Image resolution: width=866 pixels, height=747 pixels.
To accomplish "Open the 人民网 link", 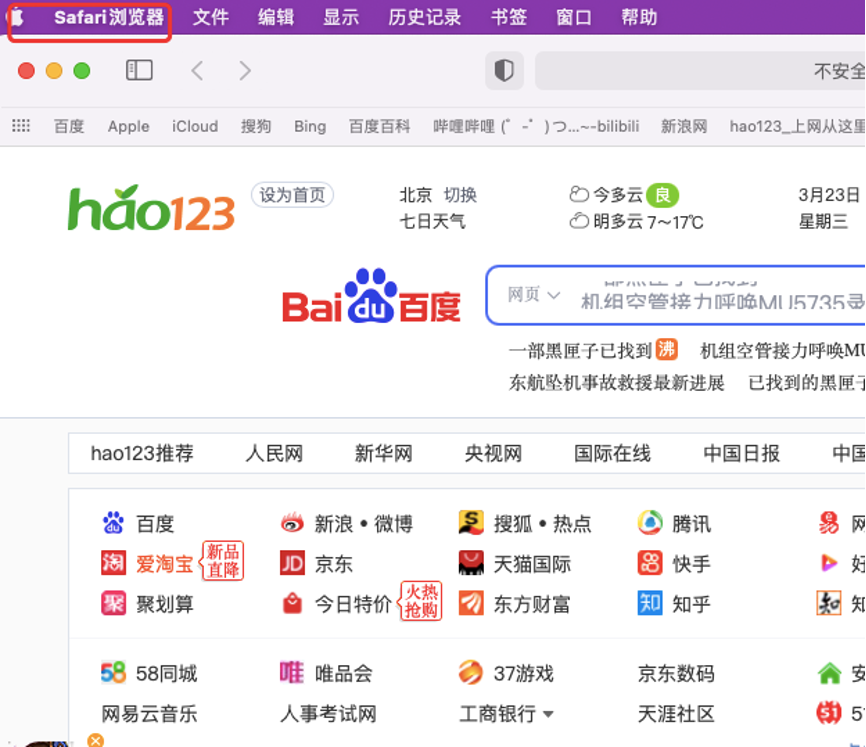I will click(x=274, y=453).
